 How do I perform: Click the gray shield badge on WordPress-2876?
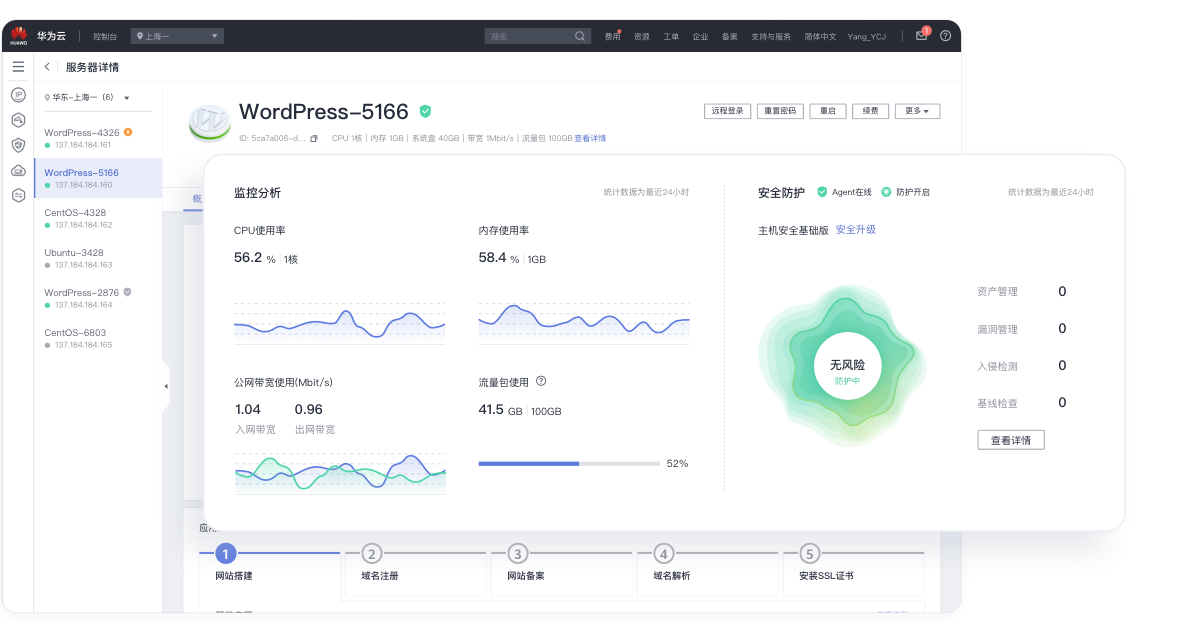point(127,292)
